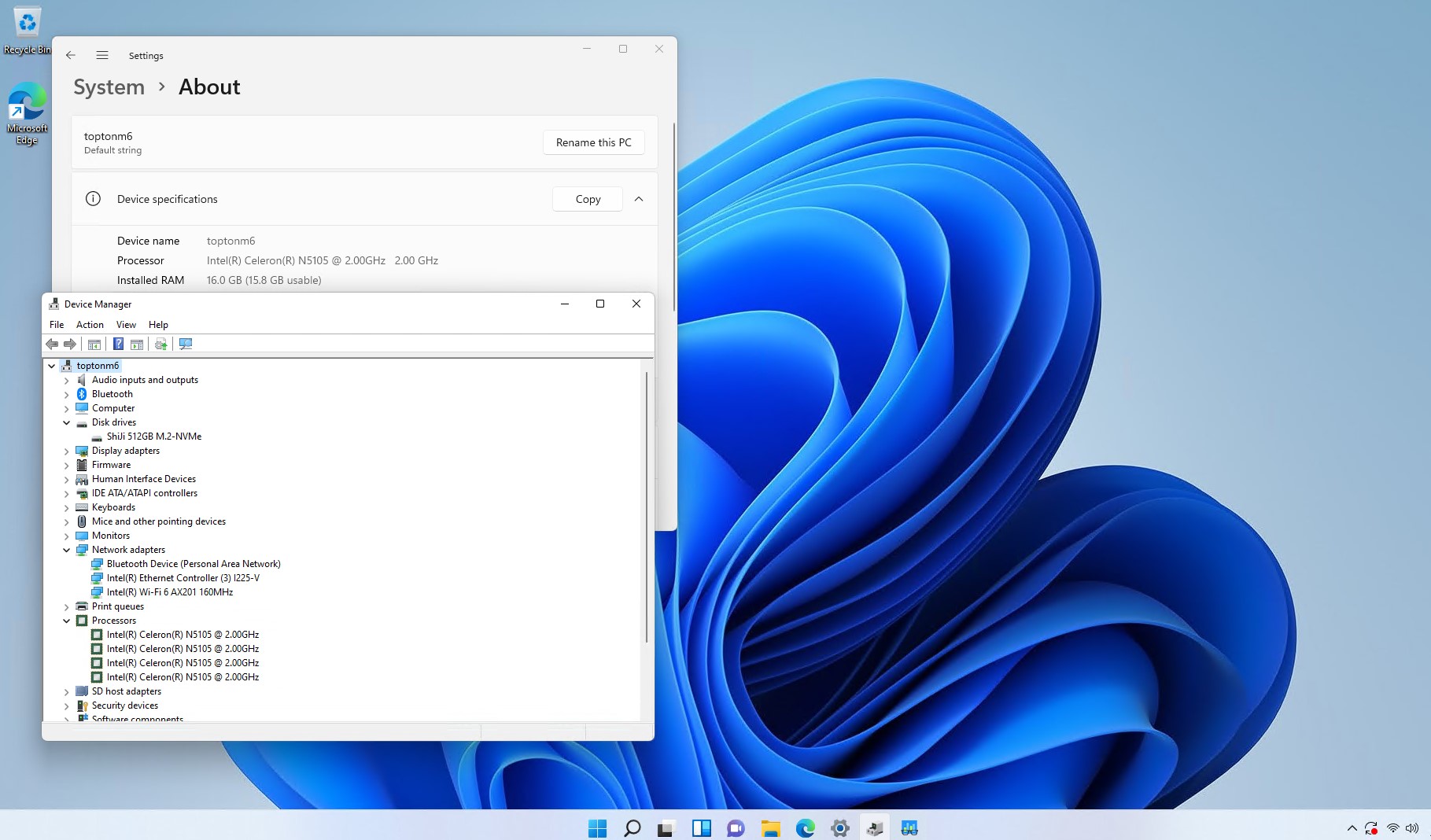The image size is (1431, 840).
Task: Click the Windows Update tray icon
Action: tap(1371, 828)
